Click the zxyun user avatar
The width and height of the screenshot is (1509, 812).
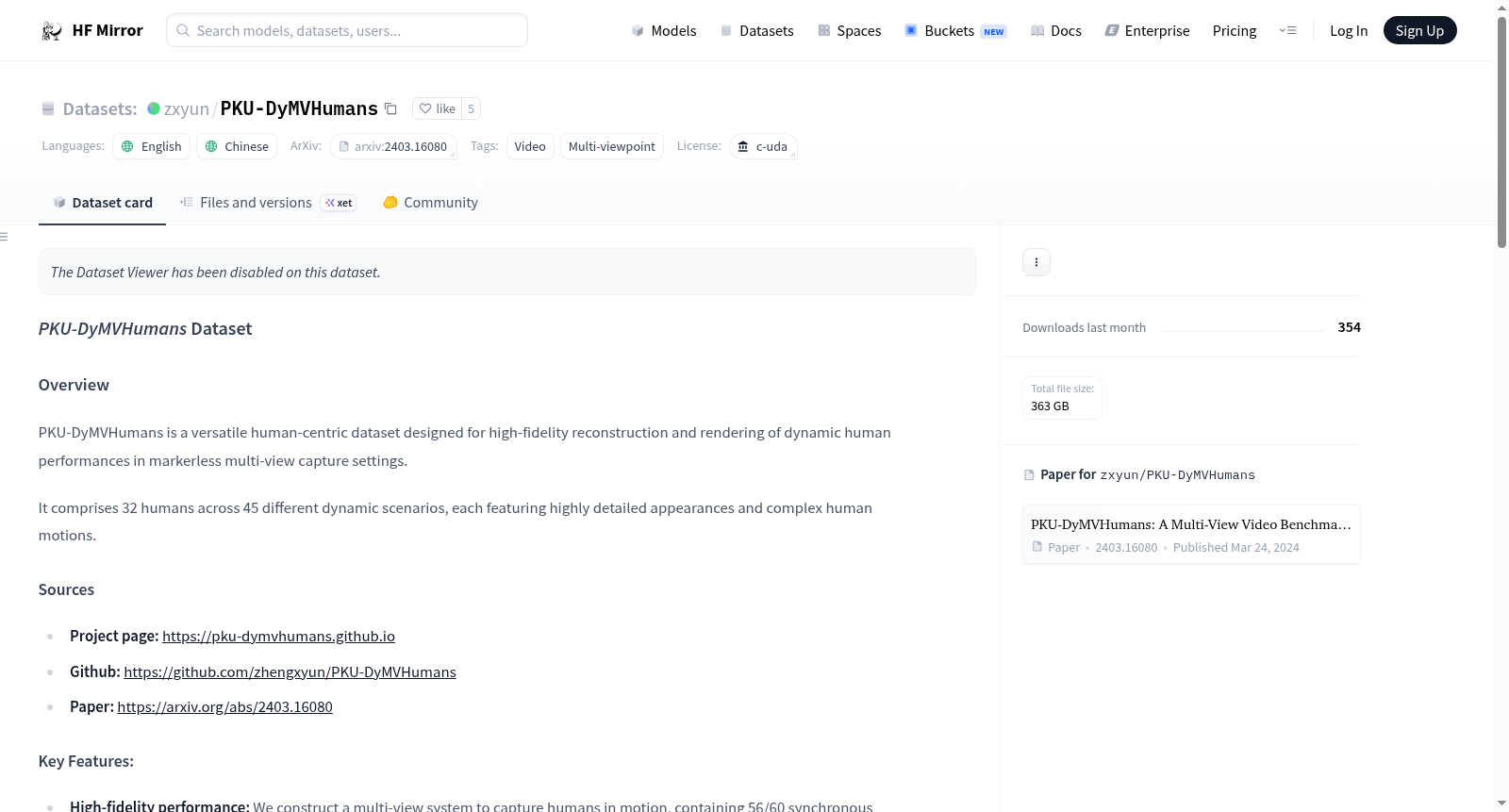154,108
